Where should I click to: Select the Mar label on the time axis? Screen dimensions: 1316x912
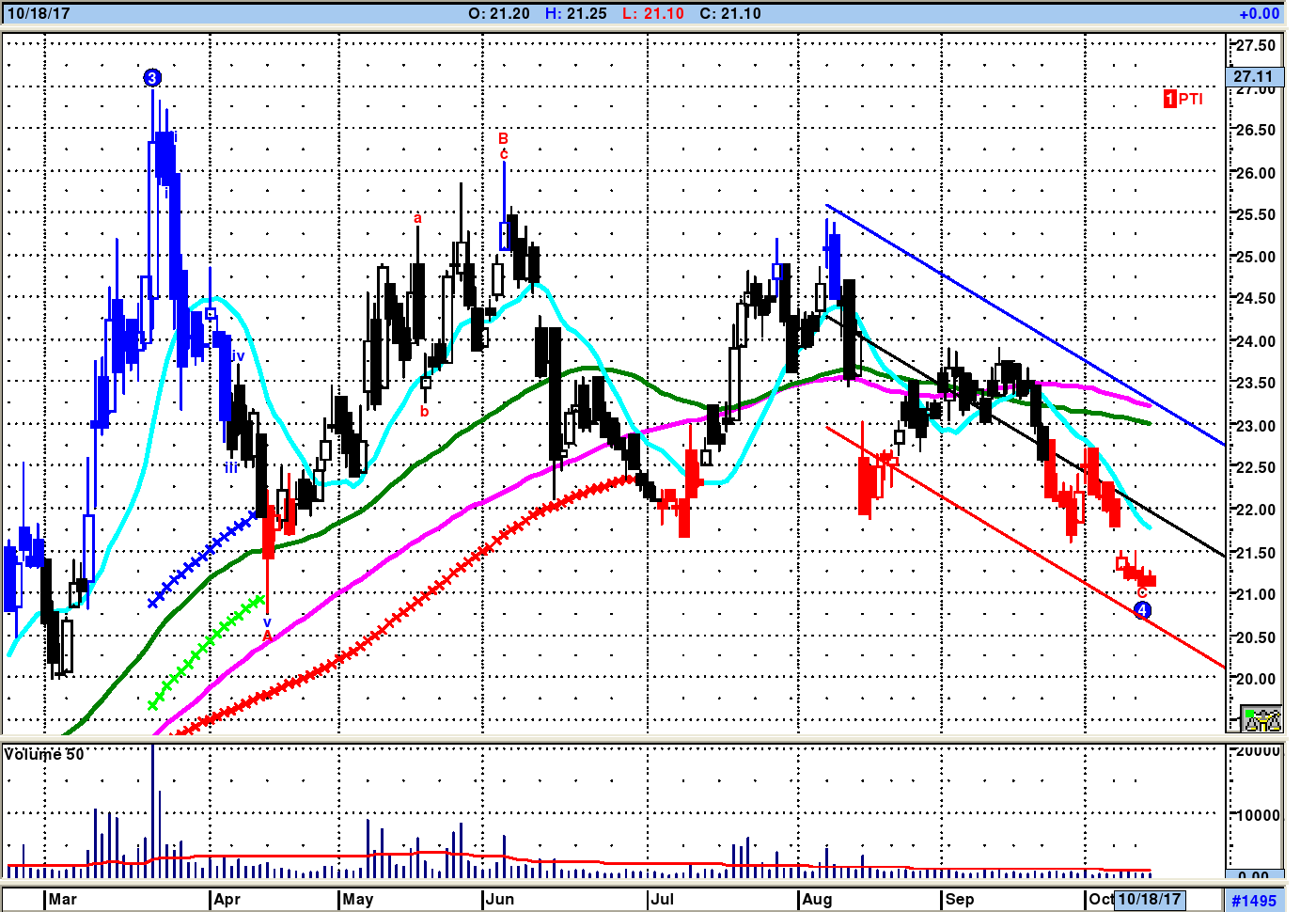pyautogui.click(x=62, y=899)
